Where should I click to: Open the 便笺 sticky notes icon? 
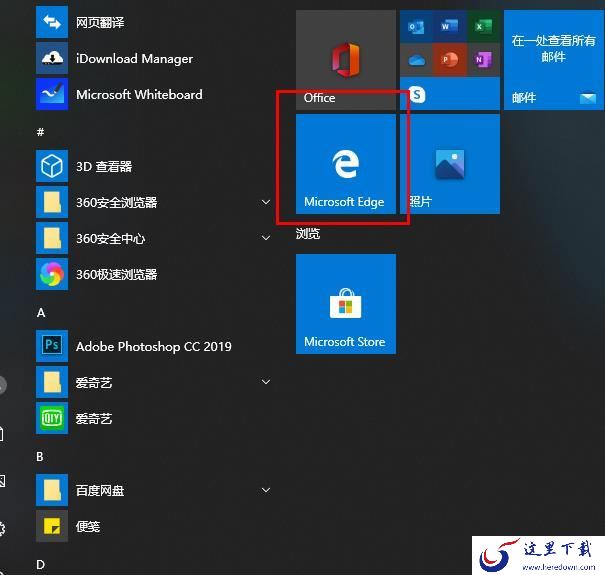coord(52,526)
